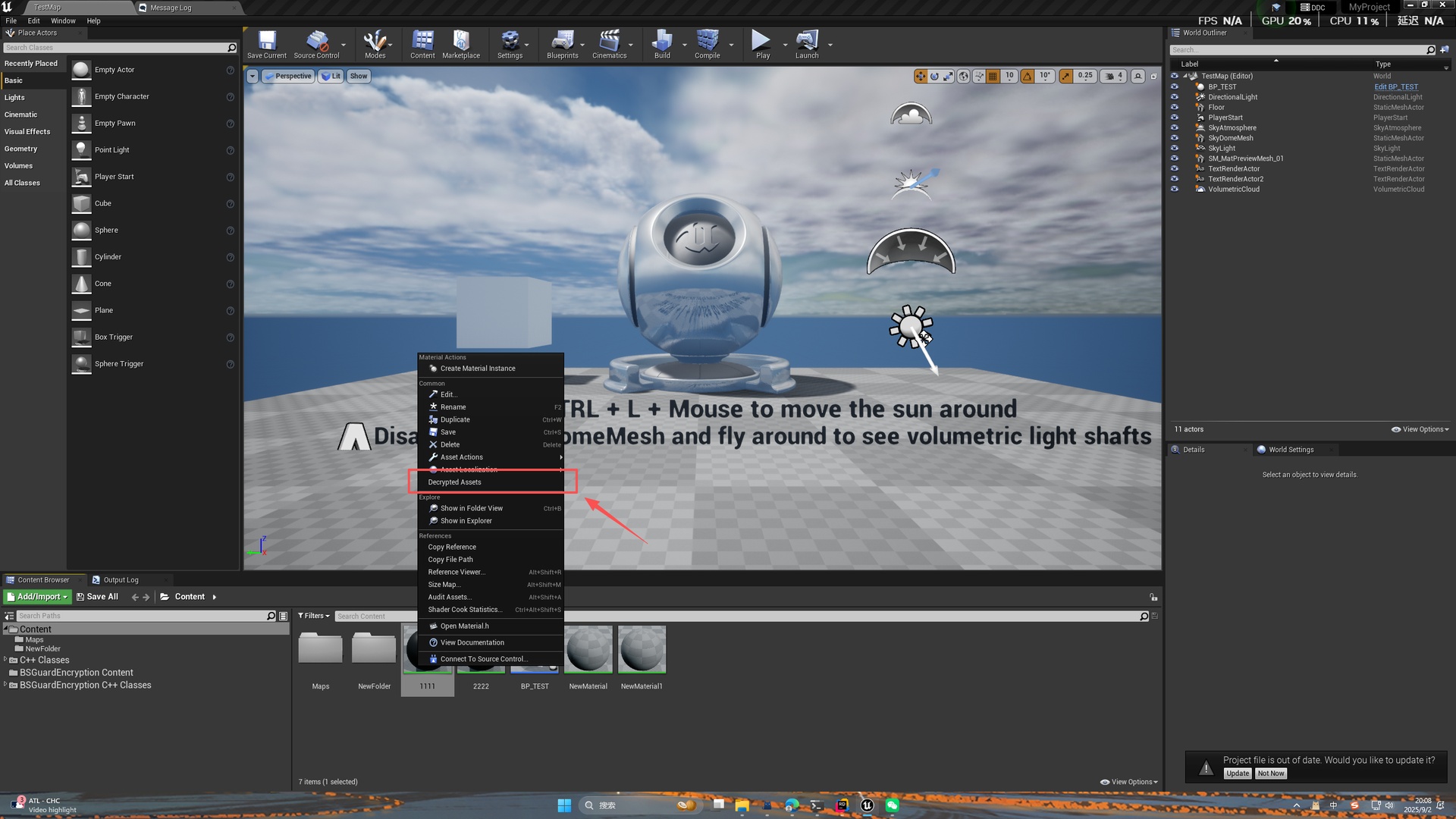Choose Create Material Instance menu entry
Image resolution: width=1456 pixels, height=819 pixels.
pos(491,369)
